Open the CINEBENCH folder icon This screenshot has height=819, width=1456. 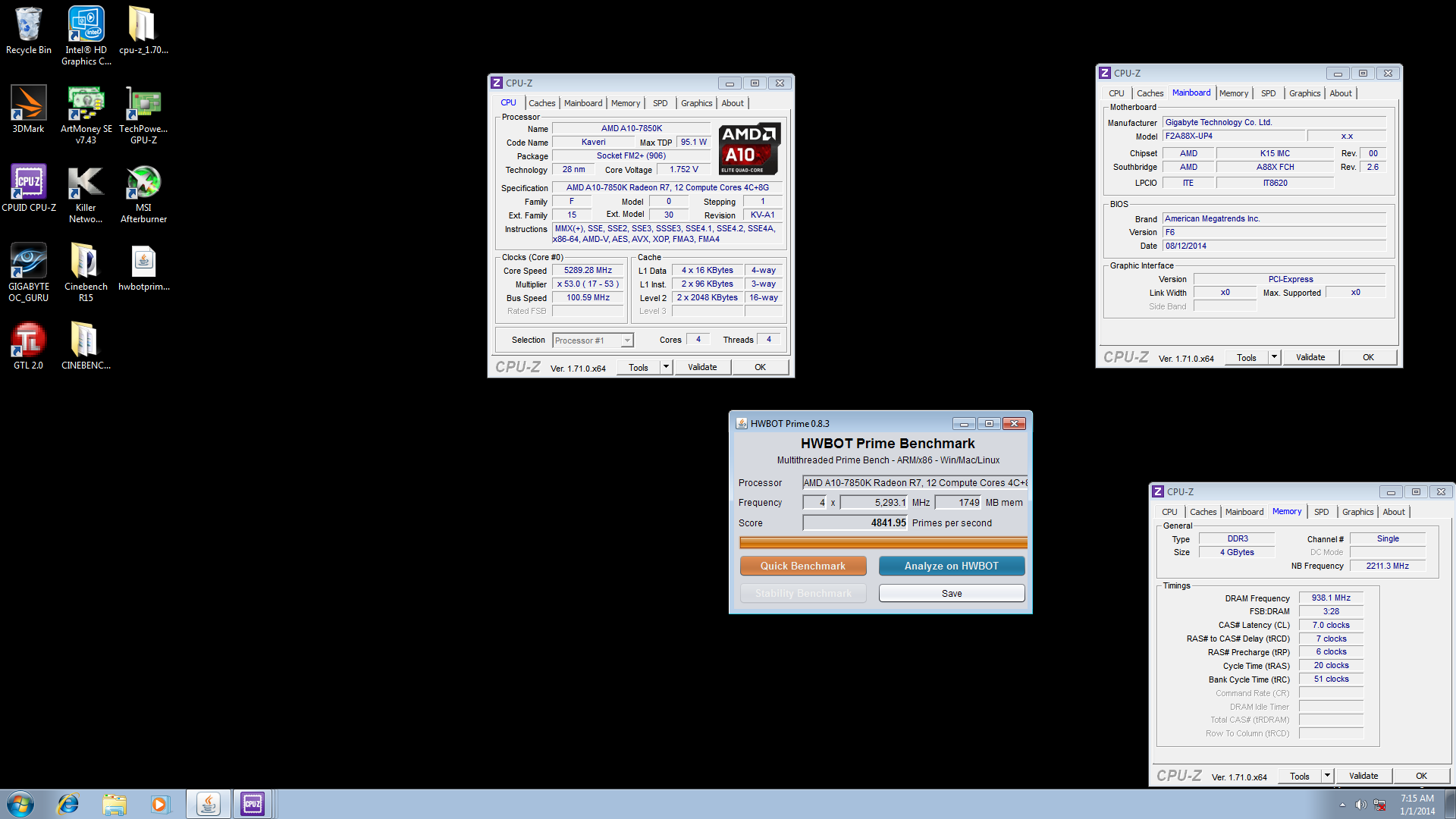[86, 347]
